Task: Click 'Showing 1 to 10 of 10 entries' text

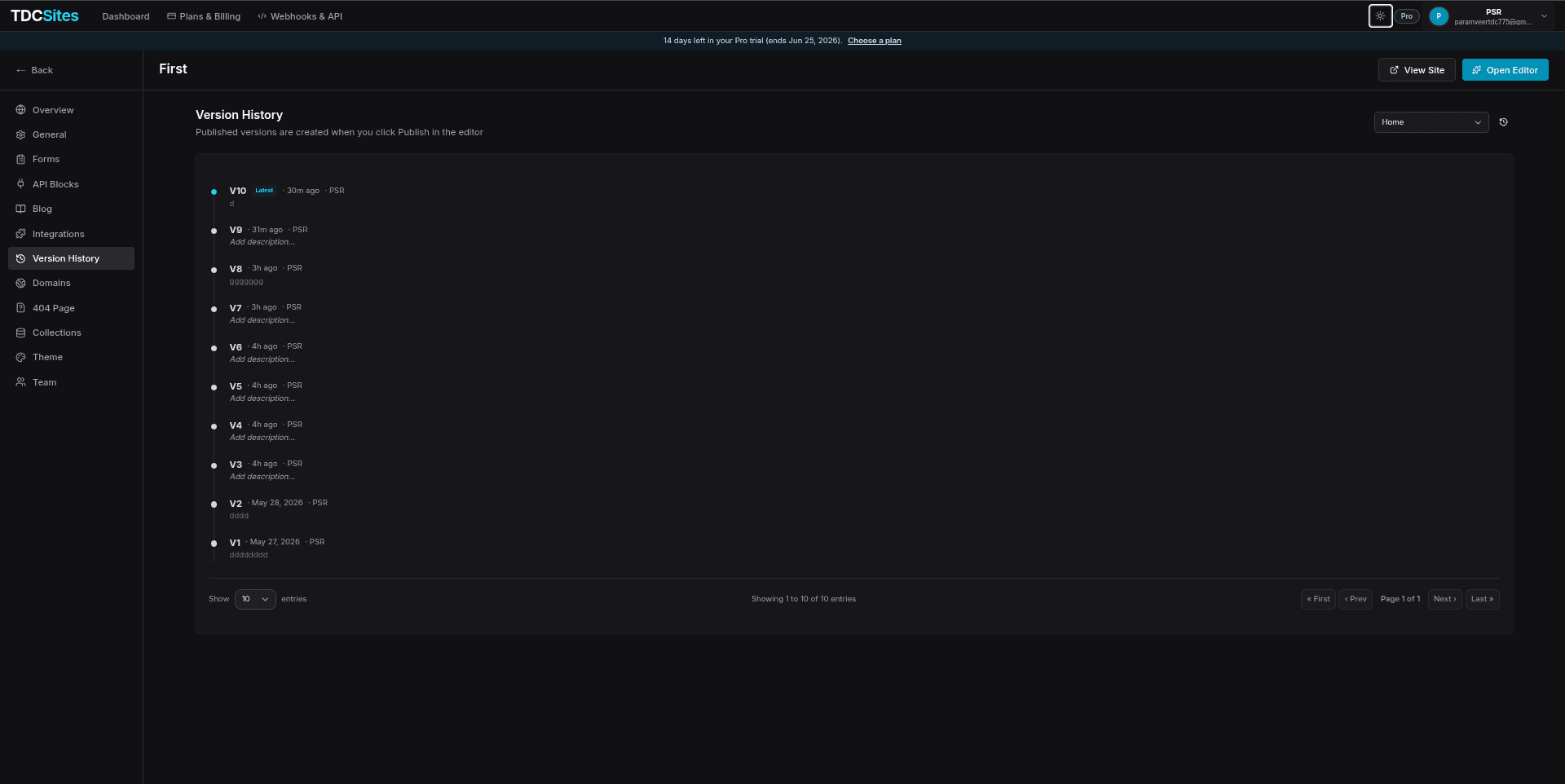Action: [x=804, y=599]
